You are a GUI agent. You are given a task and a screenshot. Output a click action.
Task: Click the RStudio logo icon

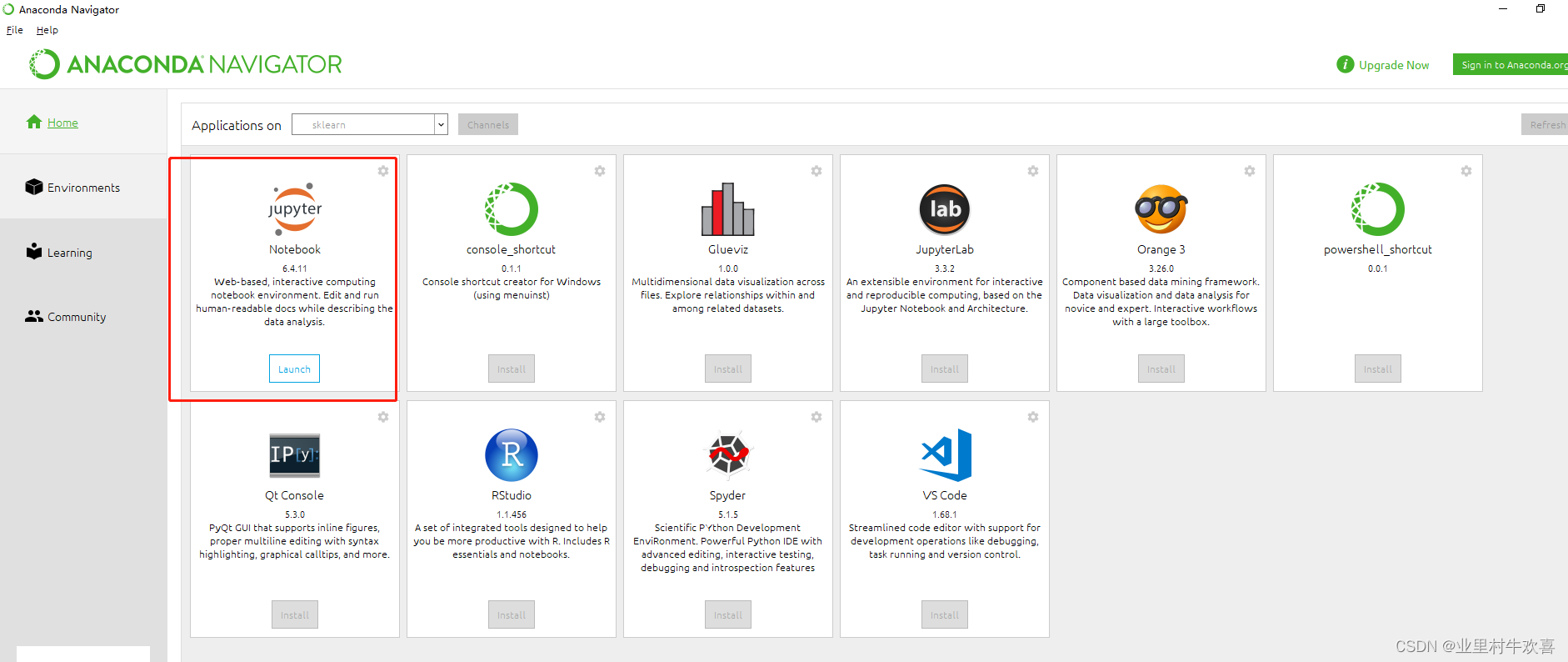[x=512, y=454]
